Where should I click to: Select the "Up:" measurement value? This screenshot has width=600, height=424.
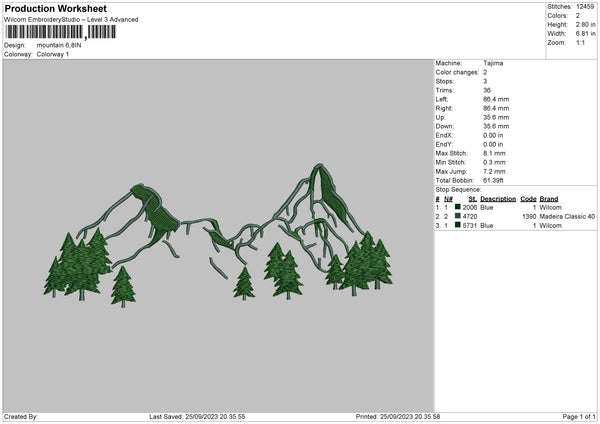tap(496, 117)
